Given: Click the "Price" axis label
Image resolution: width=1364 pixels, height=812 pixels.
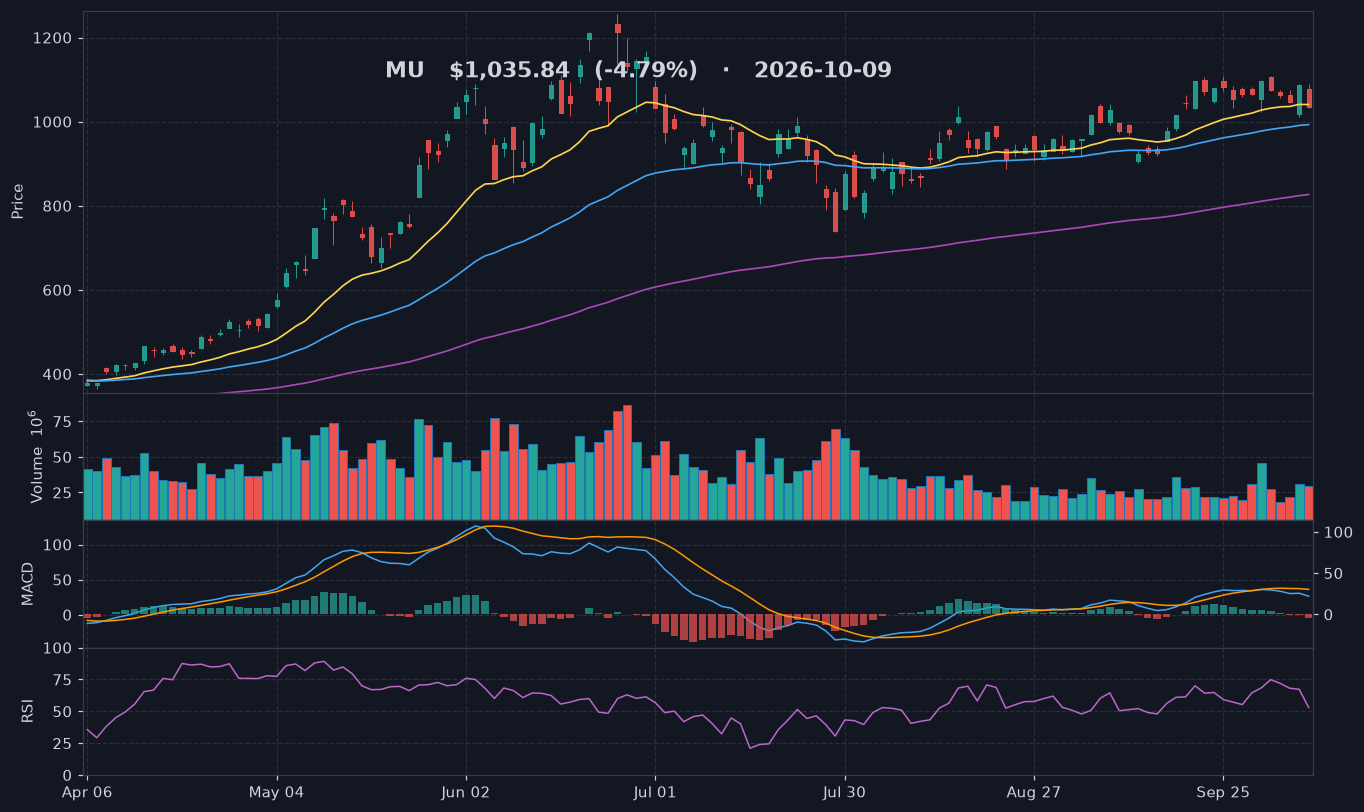Looking at the screenshot, I should click(17, 201).
